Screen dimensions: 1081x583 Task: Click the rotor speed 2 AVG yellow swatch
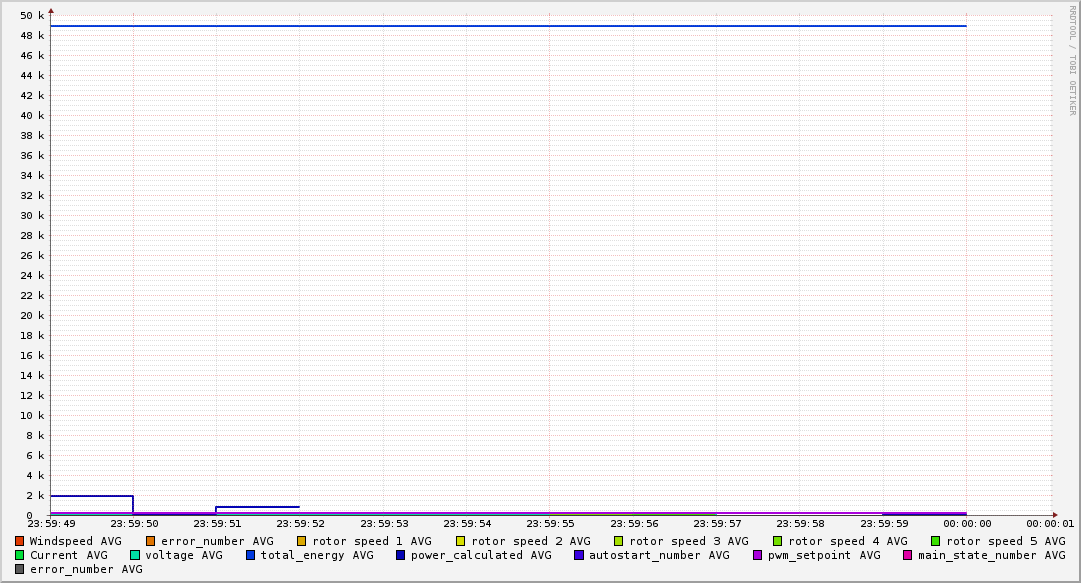click(461, 541)
